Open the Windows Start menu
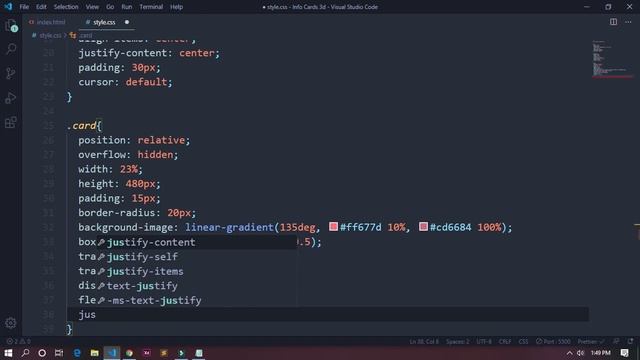The width and height of the screenshot is (640, 360). pyautogui.click(x=8, y=353)
